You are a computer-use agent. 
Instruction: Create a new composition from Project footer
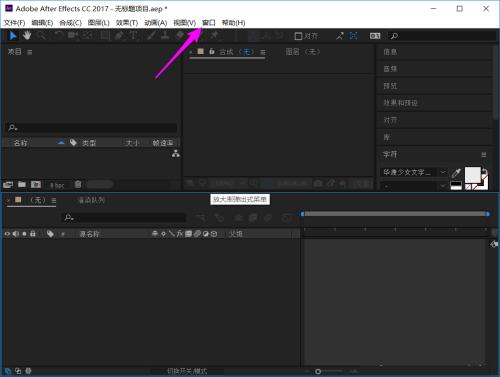[36, 184]
